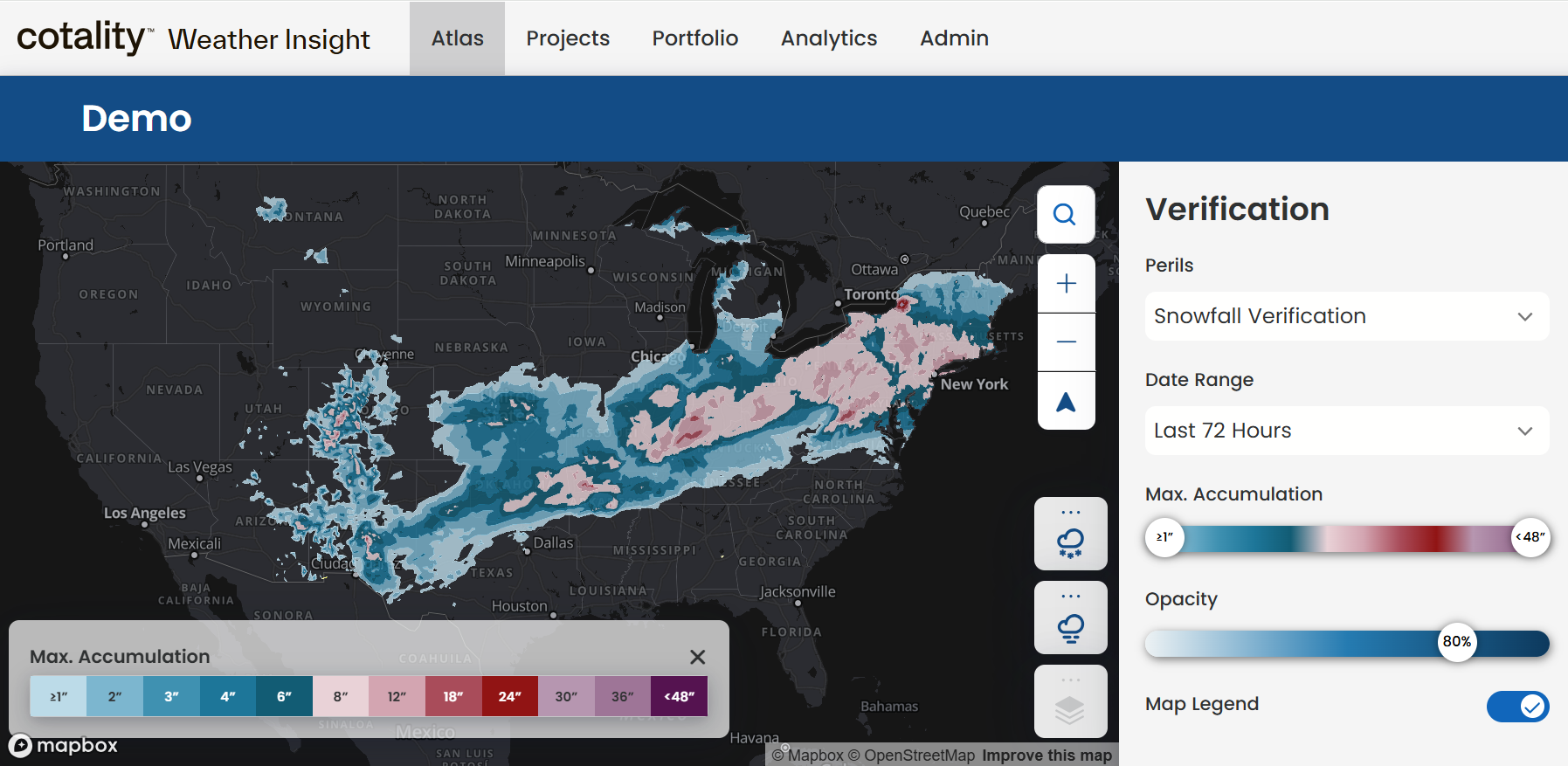Click the 8" legend swatch
This screenshot has width=1568, height=766.
coord(341,696)
